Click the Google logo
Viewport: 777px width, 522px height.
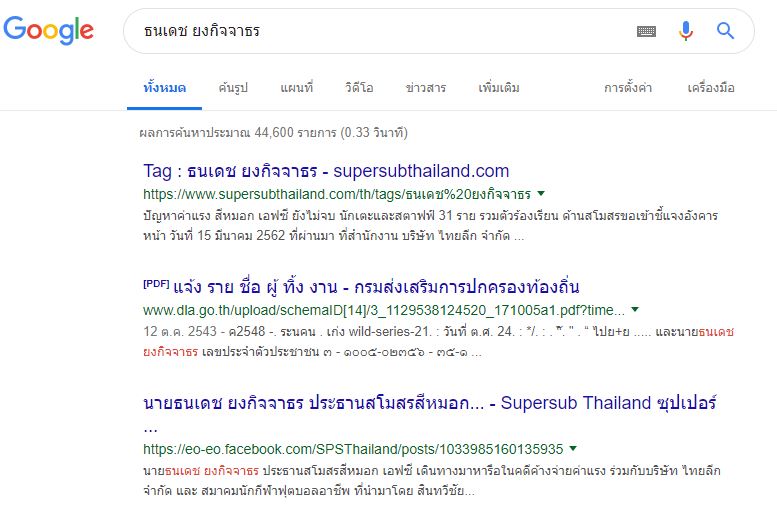click(49, 30)
